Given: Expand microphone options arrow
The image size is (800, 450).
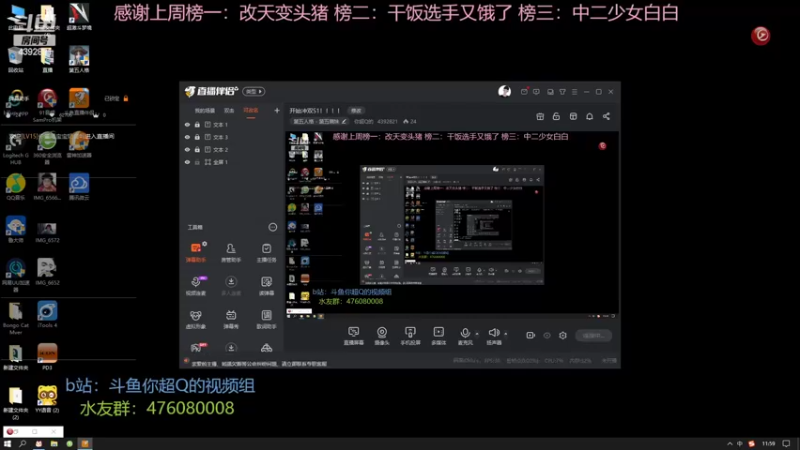Looking at the screenshot, I should 477,334.
